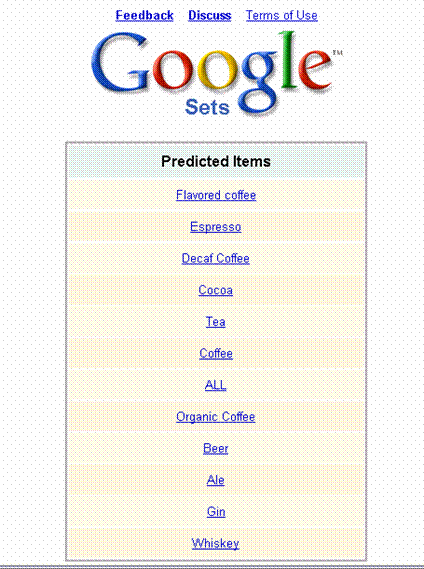The width and height of the screenshot is (424, 569).
Task: Select the Flavored coffee predicted item
Action: coord(216,195)
